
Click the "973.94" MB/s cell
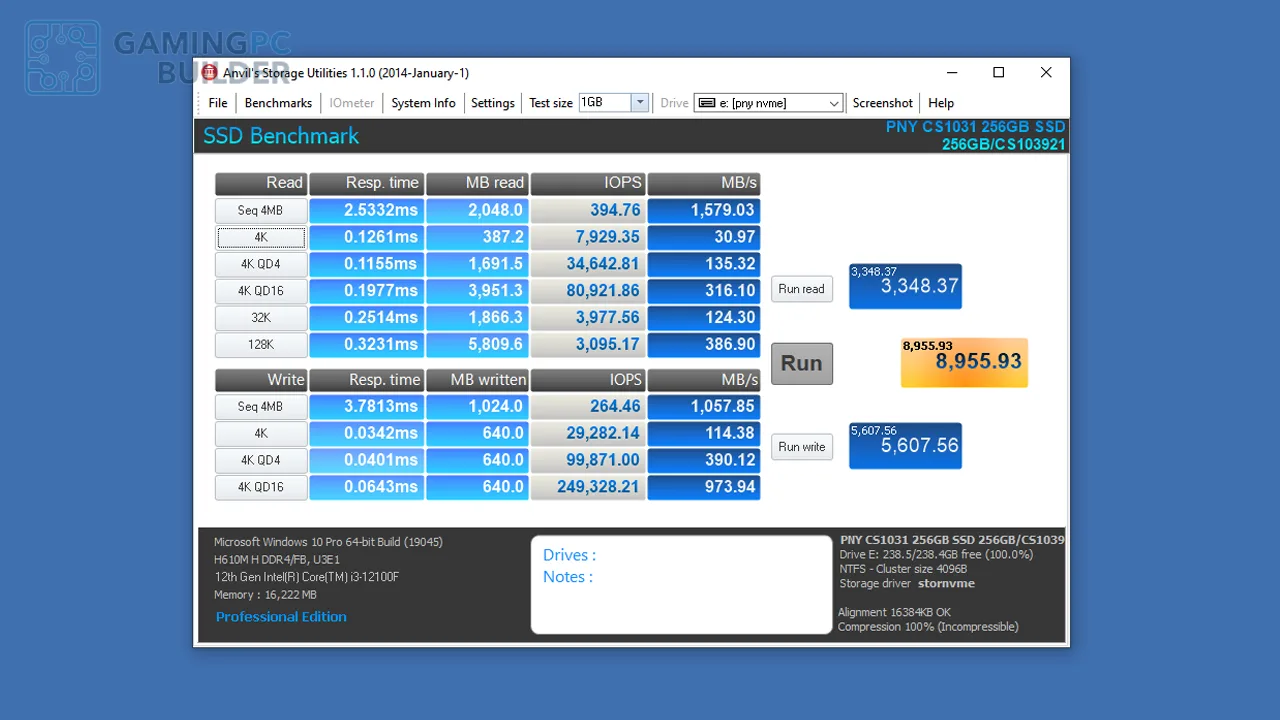704,488
